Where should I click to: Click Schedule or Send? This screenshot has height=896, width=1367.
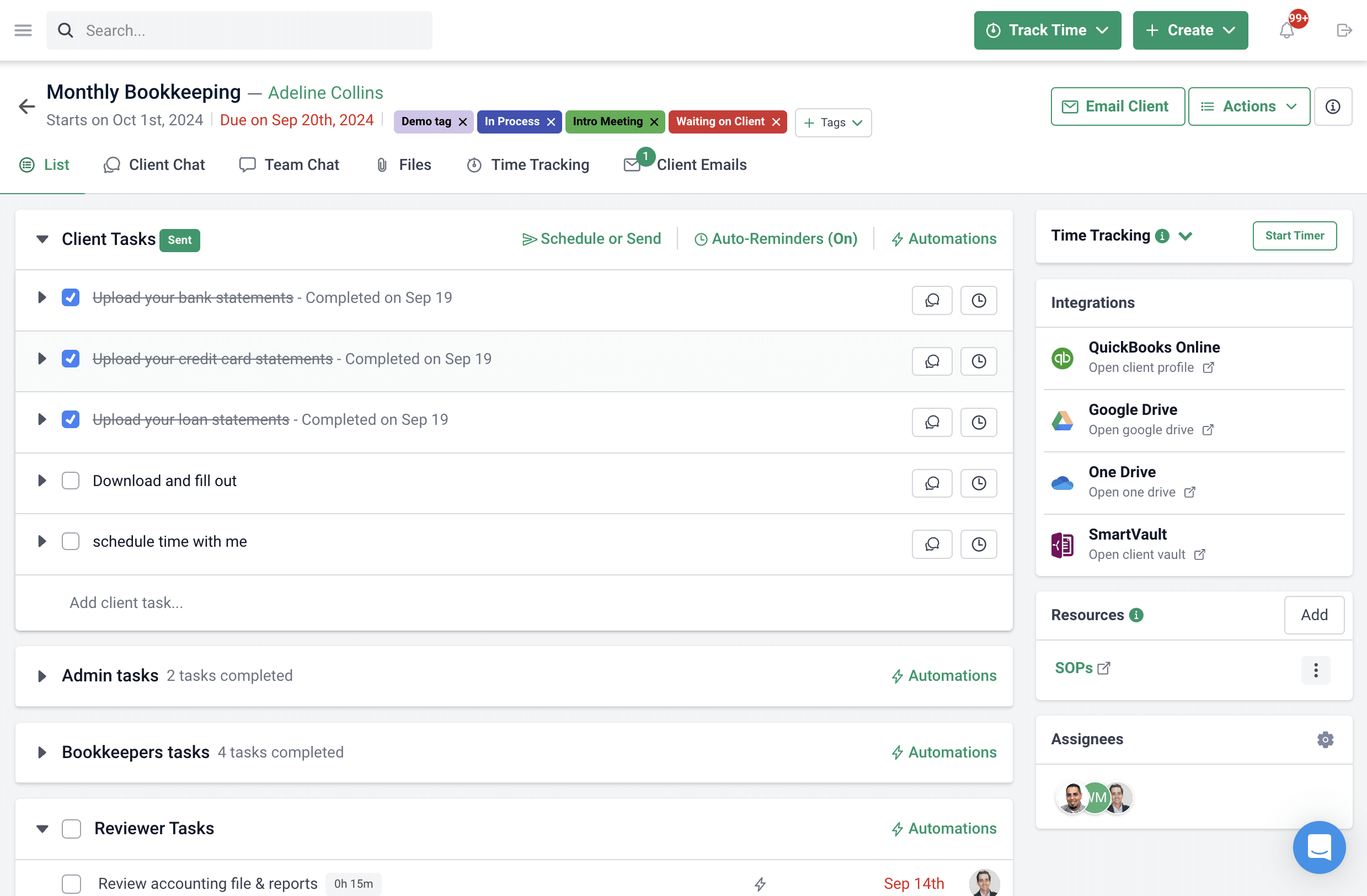pyautogui.click(x=591, y=239)
